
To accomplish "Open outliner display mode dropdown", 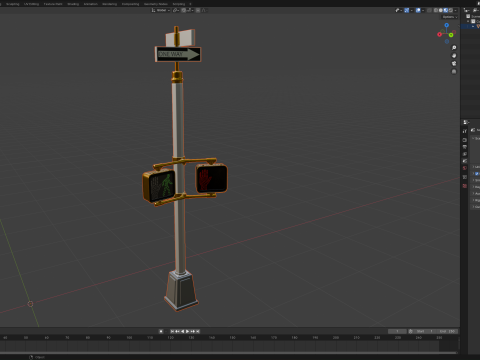I will tap(476, 10).
